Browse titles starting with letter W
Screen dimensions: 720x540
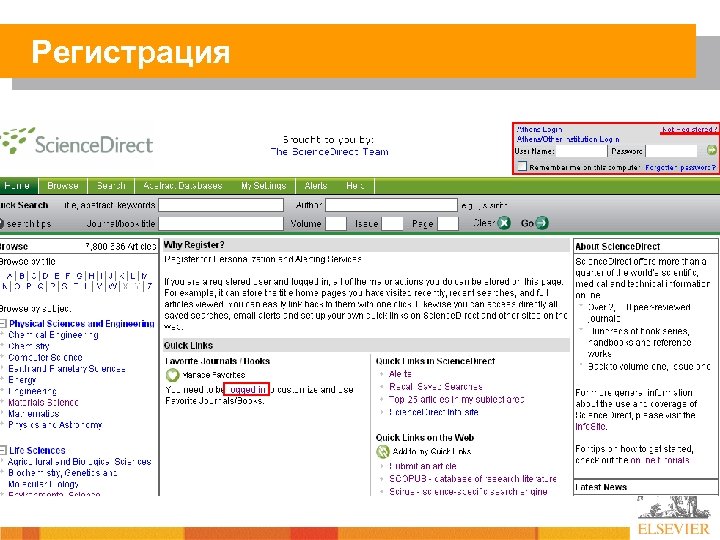pyautogui.click(x=112, y=287)
